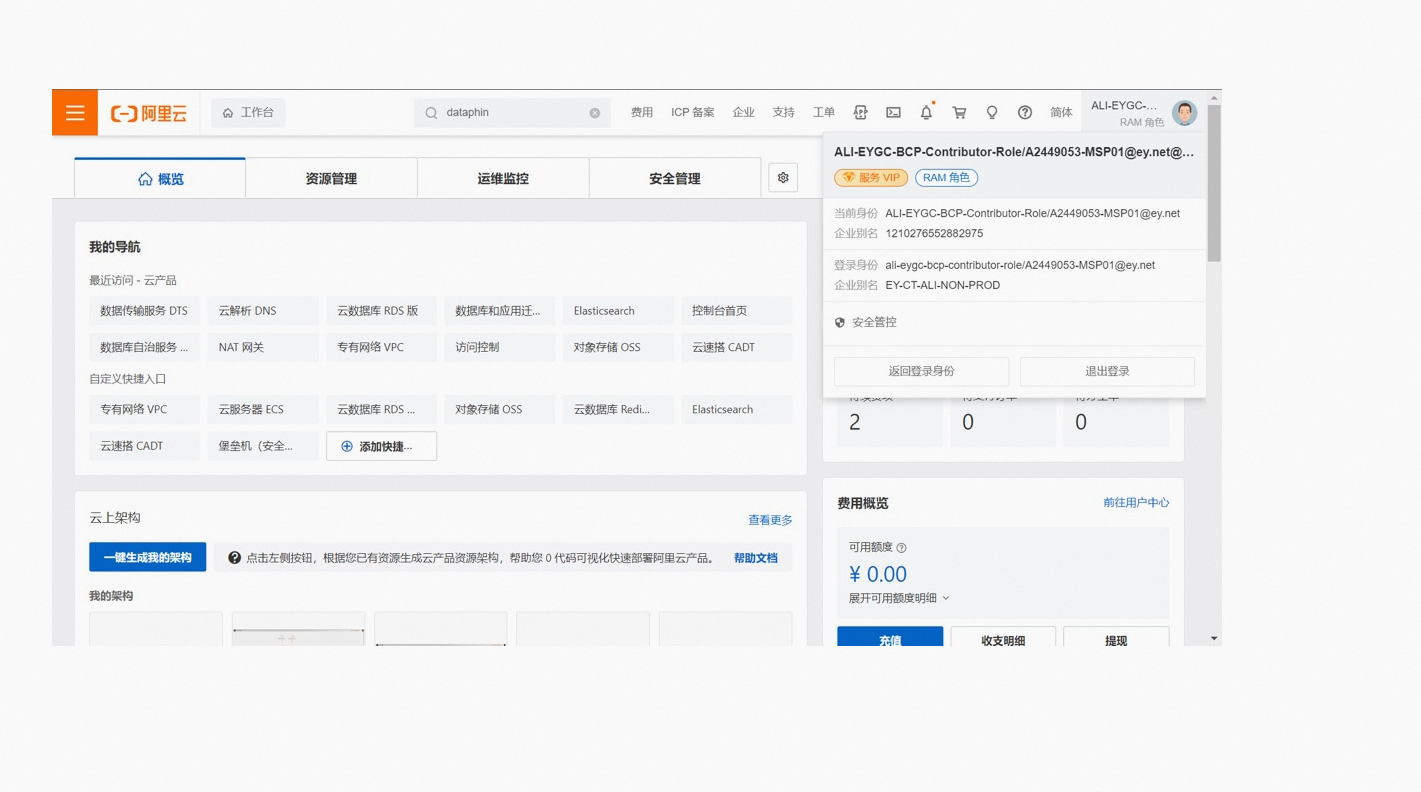The height and width of the screenshot is (792, 1421).
Task: Switch language via 简体
Action: (x=1061, y=113)
